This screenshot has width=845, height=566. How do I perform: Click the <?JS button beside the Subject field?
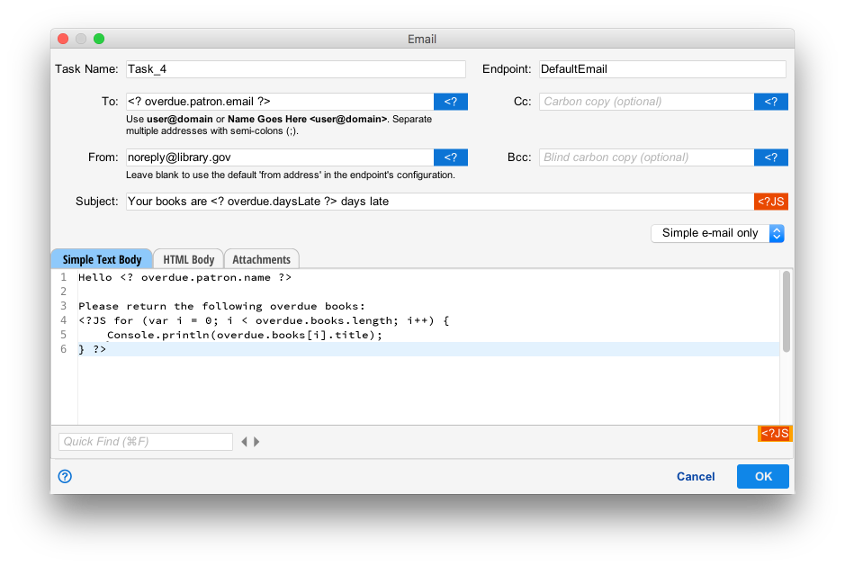tap(771, 202)
